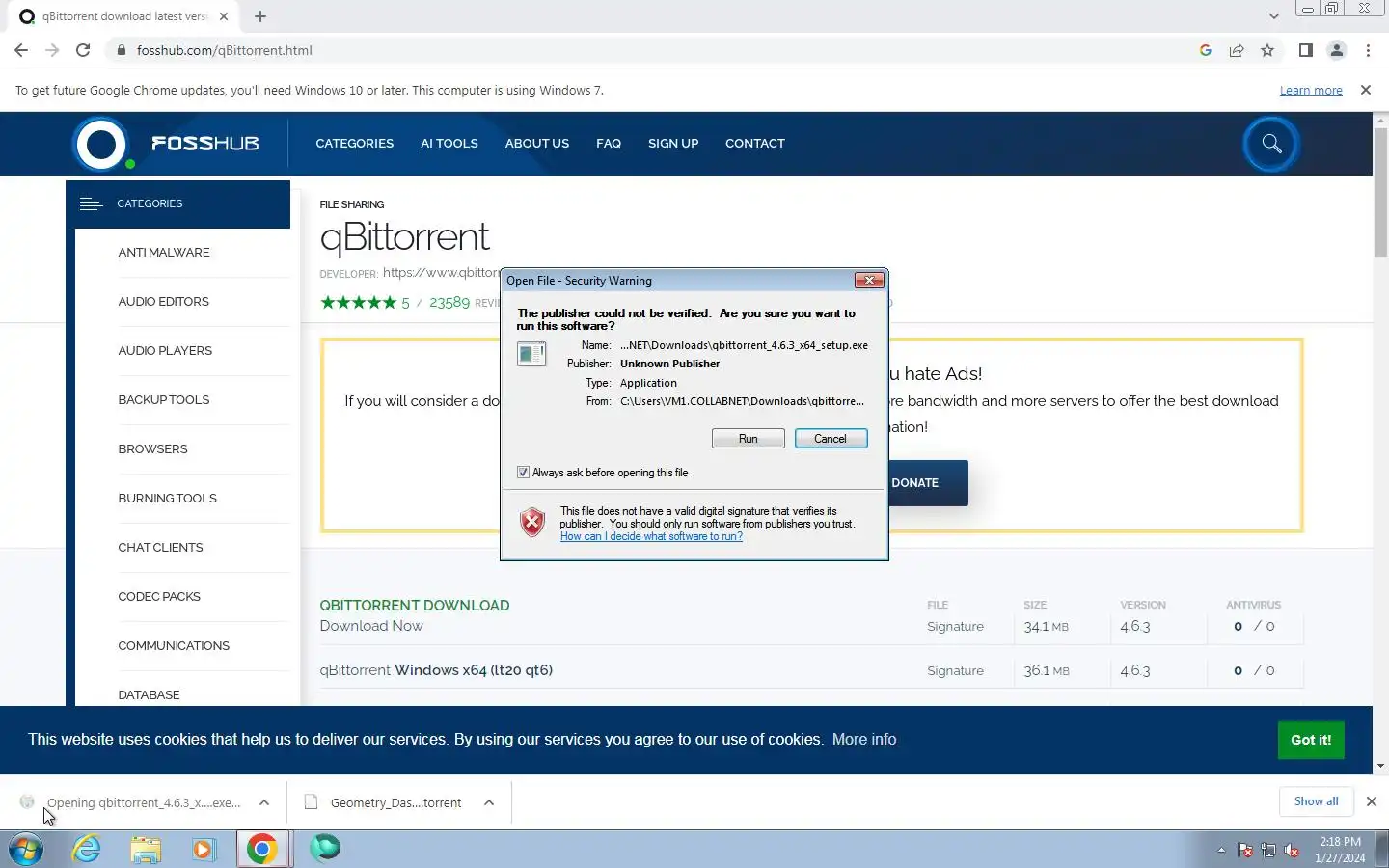
Task: Select BURNING TOOLS category
Action: point(167,499)
